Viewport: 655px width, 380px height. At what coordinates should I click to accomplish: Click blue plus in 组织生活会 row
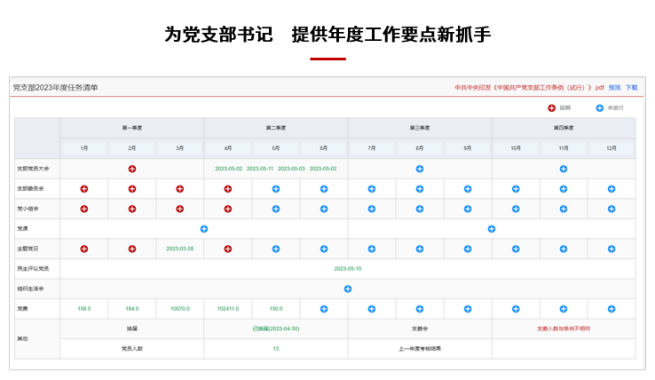[348, 289]
